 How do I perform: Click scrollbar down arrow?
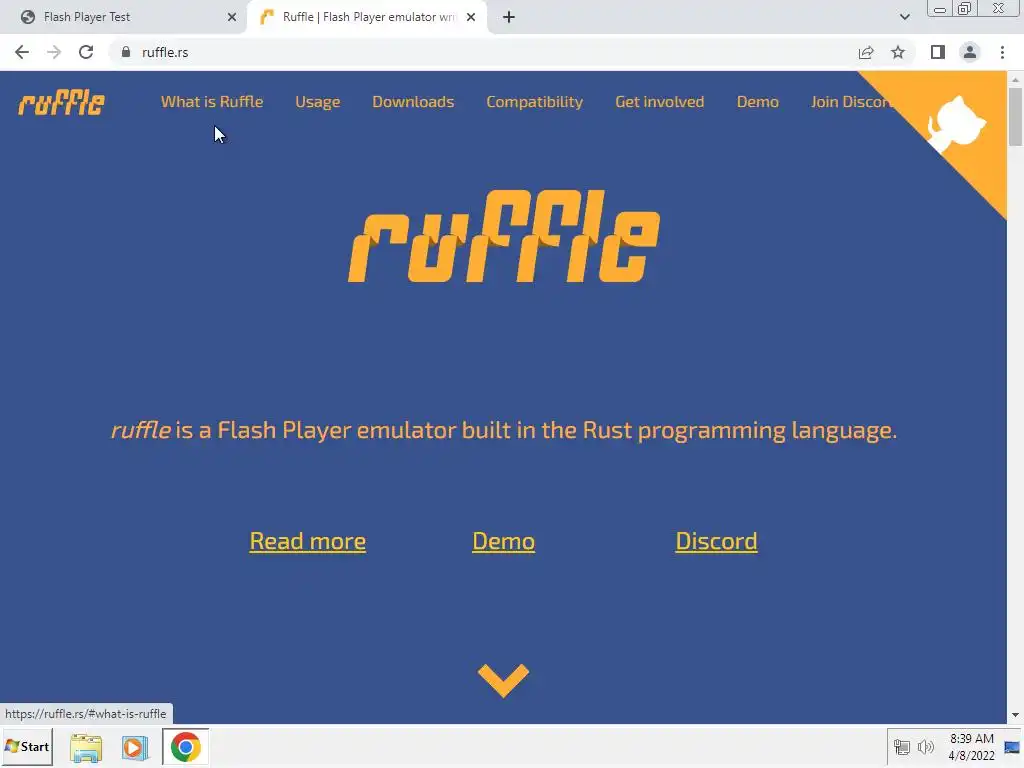point(1015,715)
